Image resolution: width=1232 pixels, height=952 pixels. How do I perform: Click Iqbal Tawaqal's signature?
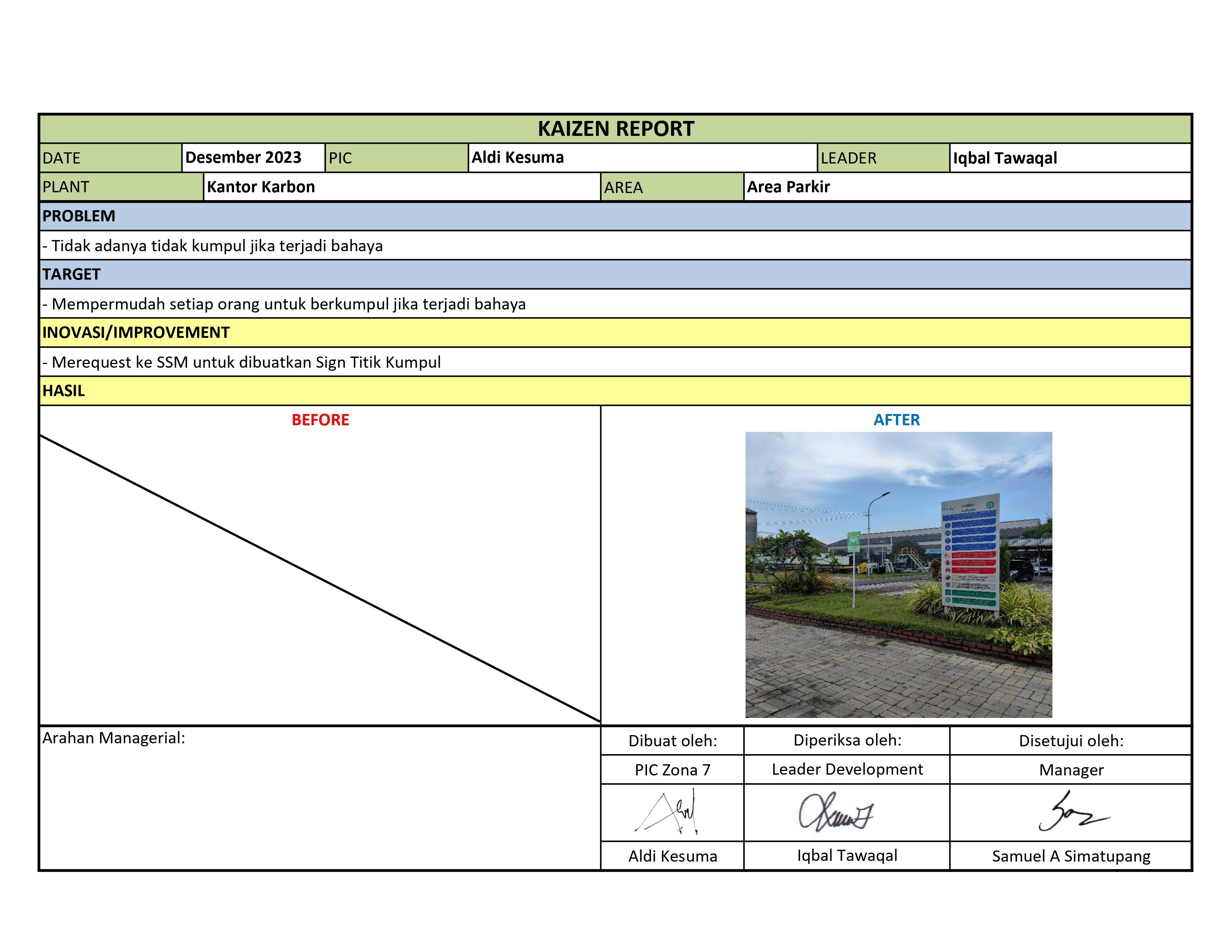(x=836, y=812)
